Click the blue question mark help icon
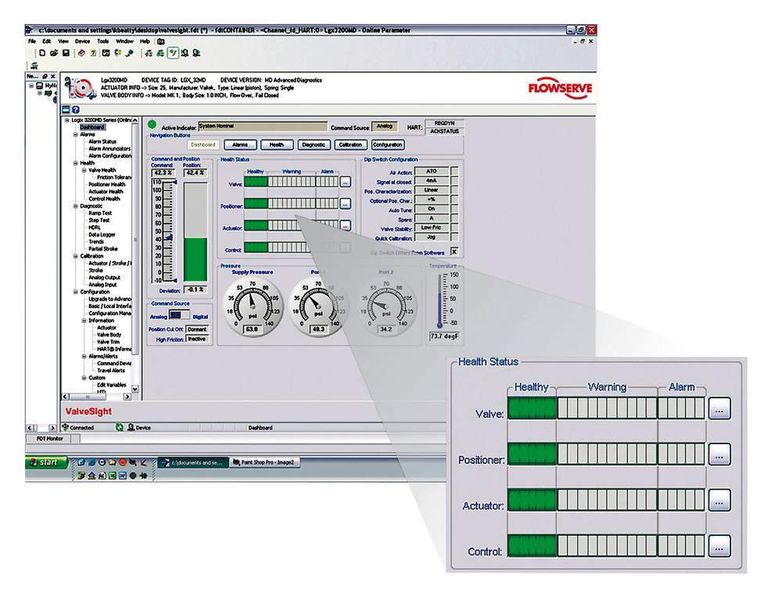This screenshot has height=600, width=782. coord(75,109)
